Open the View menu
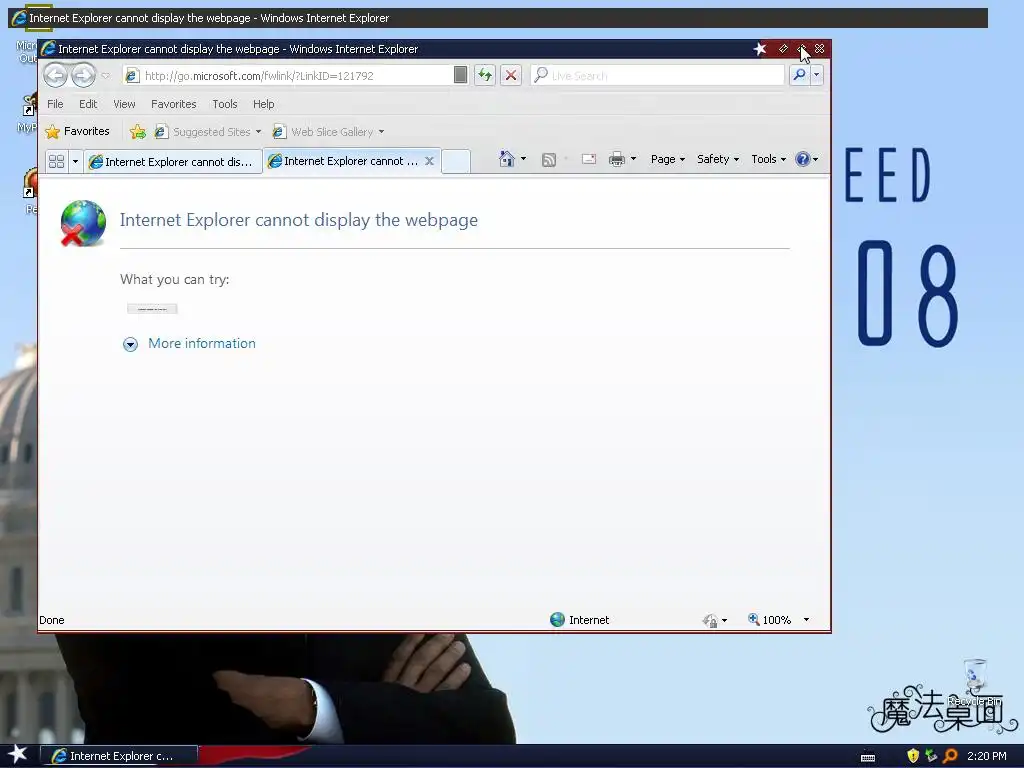The height and width of the screenshot is (768, 1024). click(x=124, y=104)
